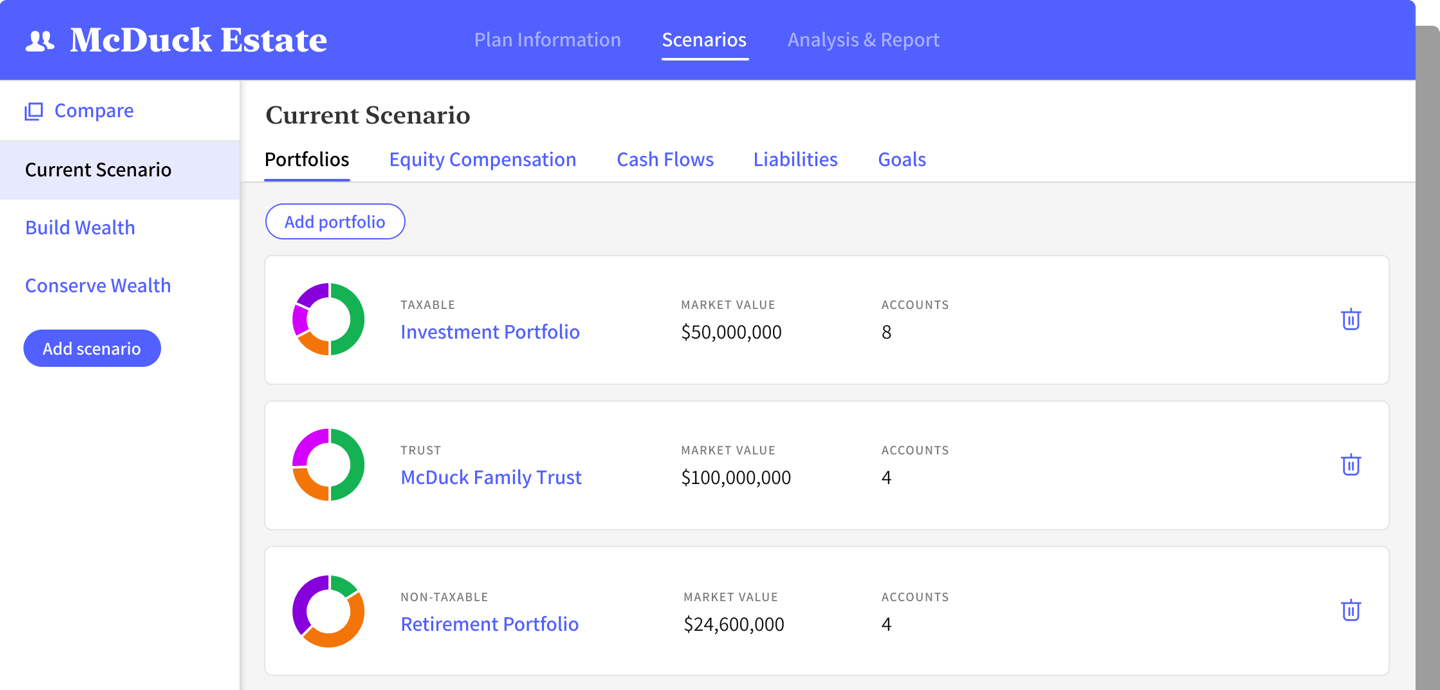Open the Plan Information tab
The height and width of the screenshot is (690, 1440).
click(x=547, y=40)
